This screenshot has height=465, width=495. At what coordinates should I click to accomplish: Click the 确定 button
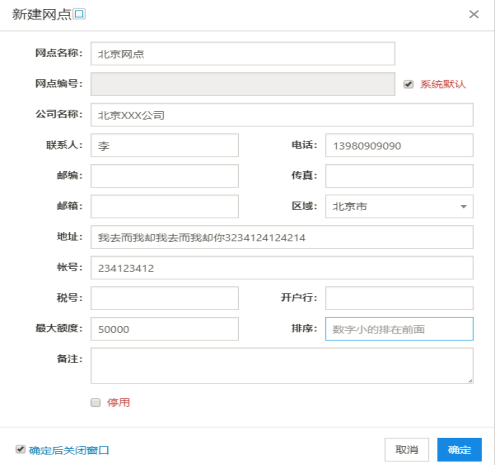(459, 450)
